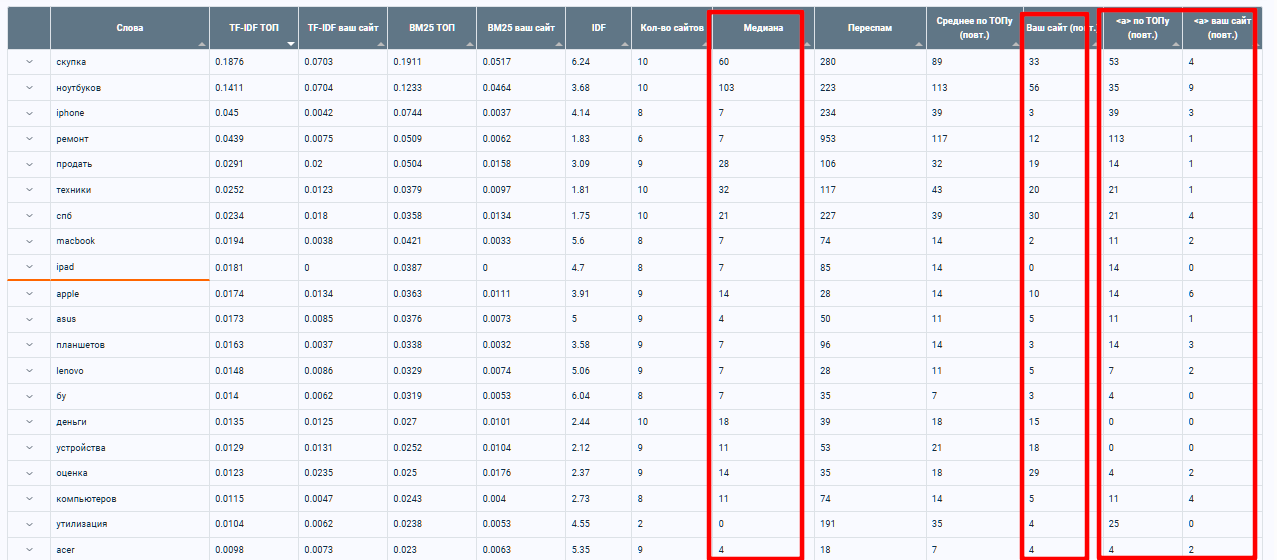Expand the ноутбуков row details
The image size is (1277, 560).
pyautogui.click(x=29, y=88)
